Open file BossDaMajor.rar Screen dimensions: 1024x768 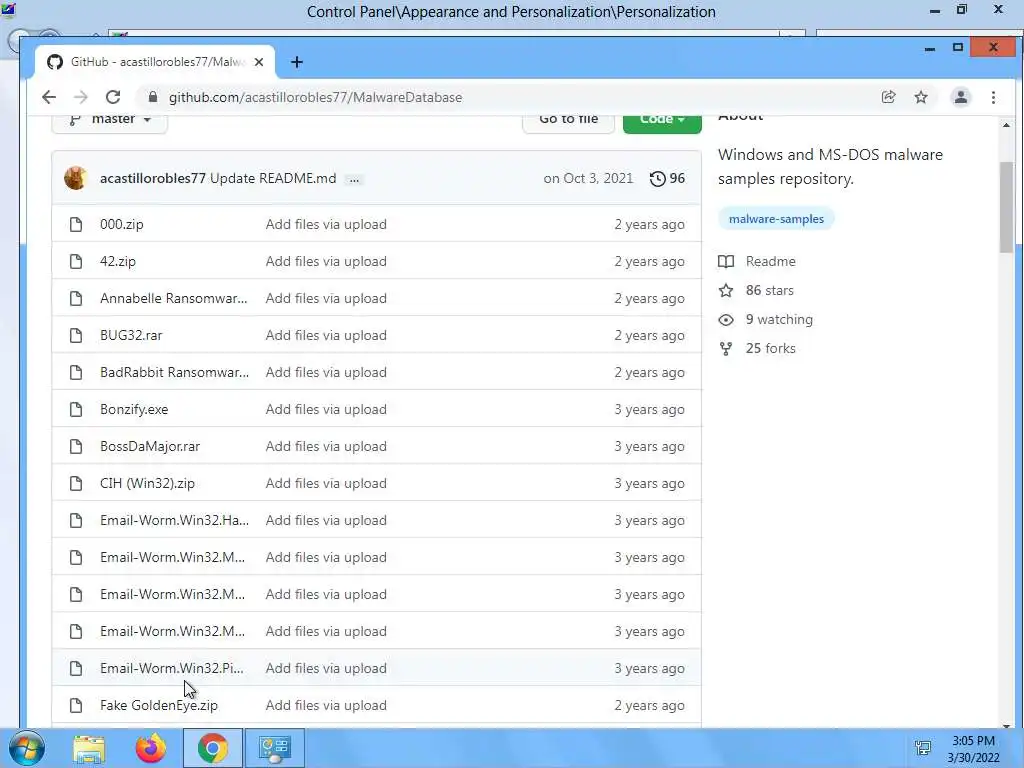pos(150,446)
